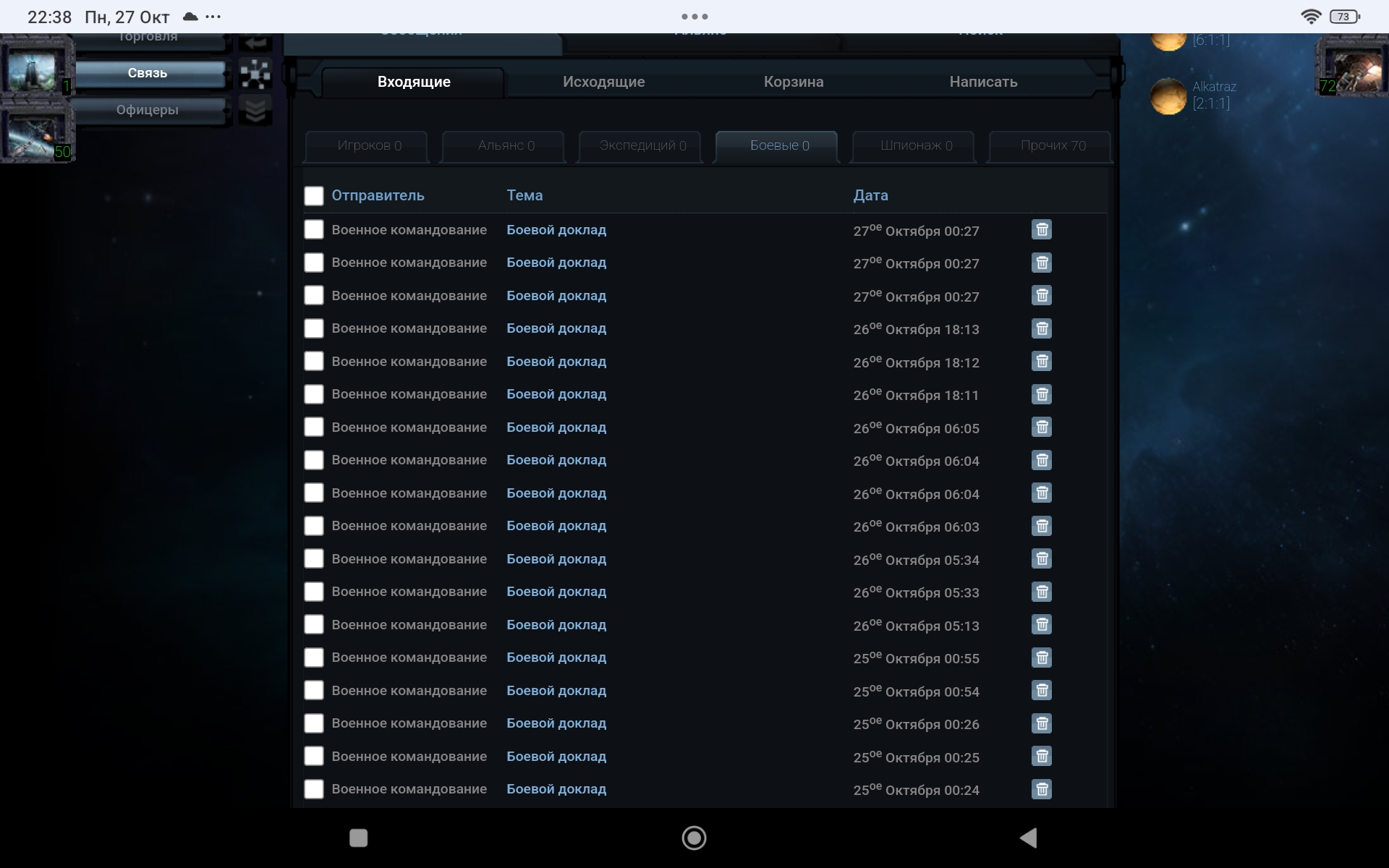Select the Прочих 70 message filter
Viewport: 1389px width, 868px height.
click(1052, 145)
